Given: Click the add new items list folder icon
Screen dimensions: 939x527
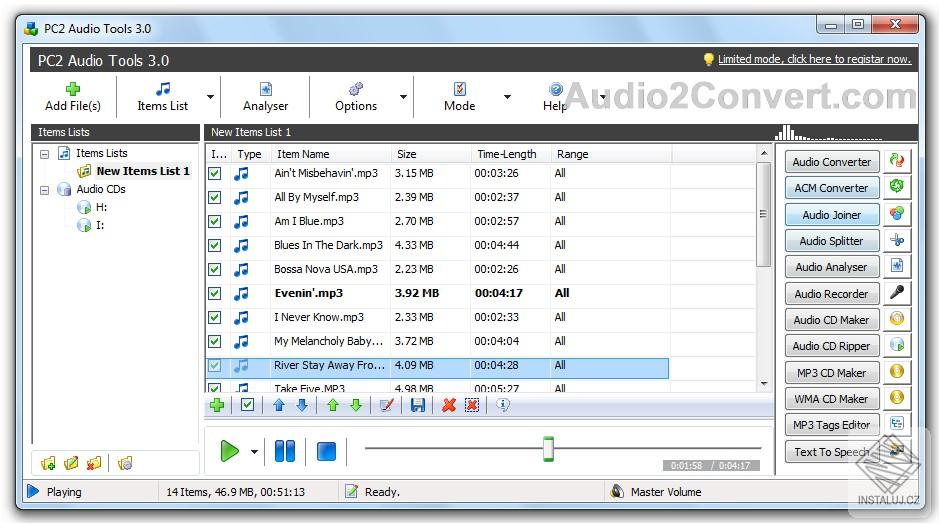Looking at the screenshot, I should click(x=49, y=463).
